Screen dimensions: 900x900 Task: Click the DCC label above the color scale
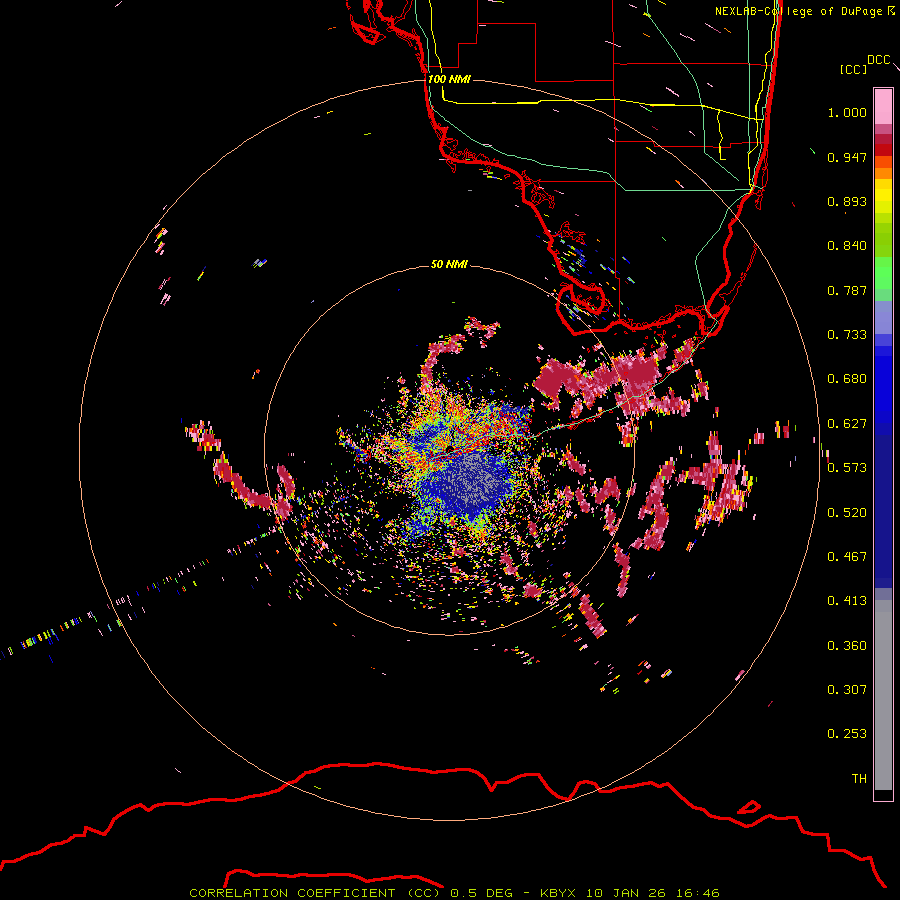point(878,60)
